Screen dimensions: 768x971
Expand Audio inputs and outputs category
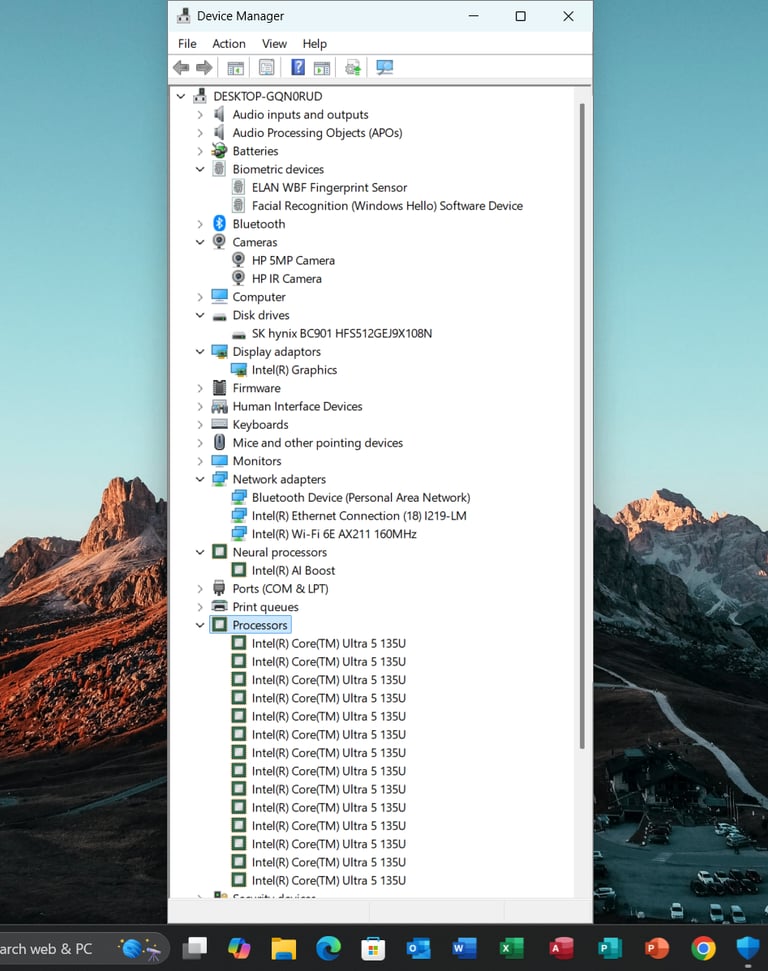click(x=199, y=115)
